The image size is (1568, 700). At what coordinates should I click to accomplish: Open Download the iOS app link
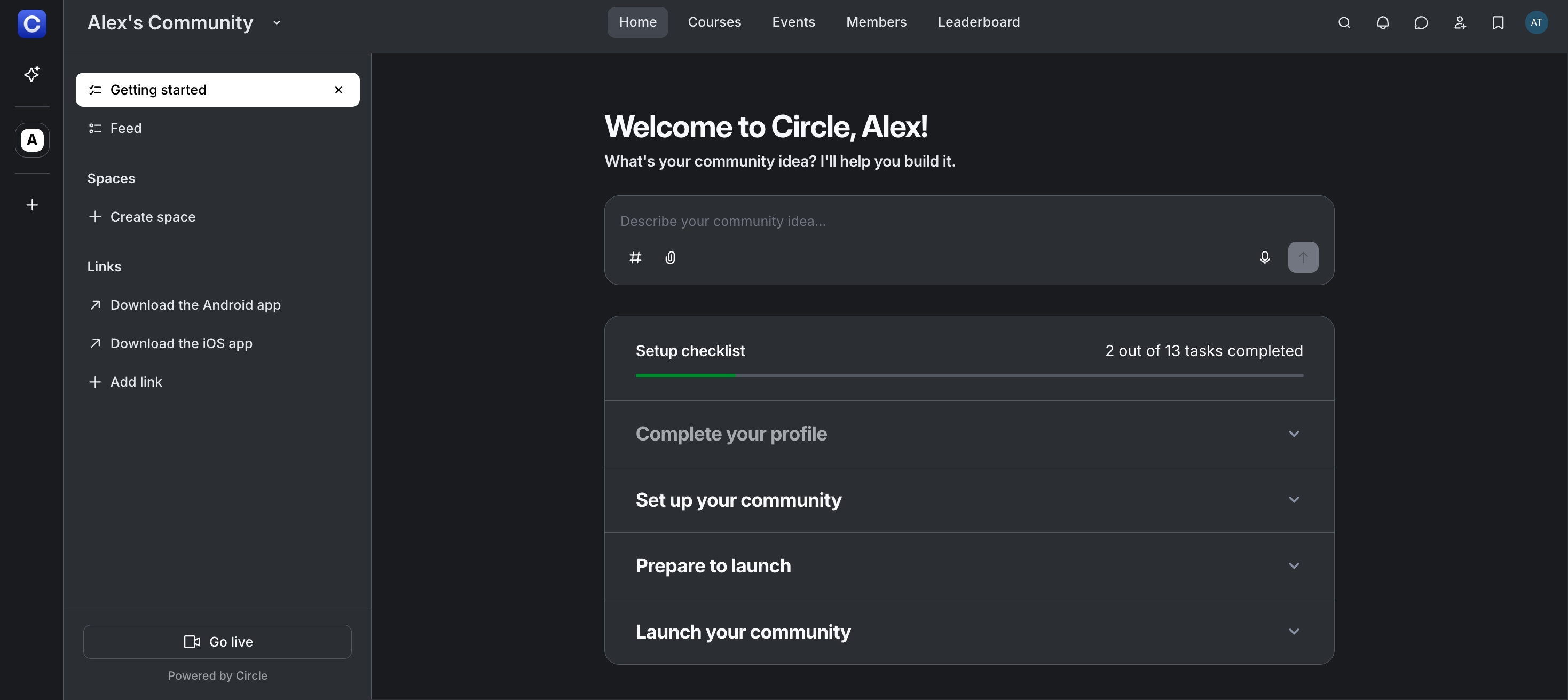(217, 343)
